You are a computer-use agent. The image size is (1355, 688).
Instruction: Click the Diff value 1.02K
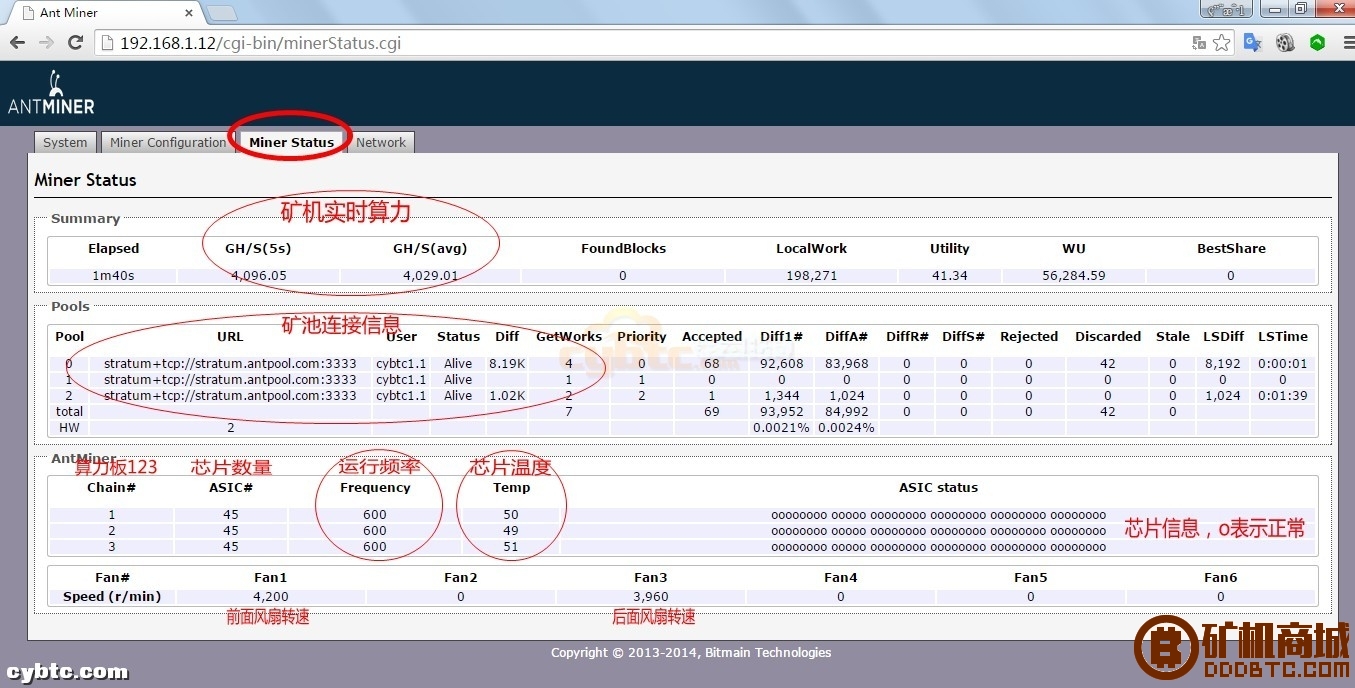point(508,396)
